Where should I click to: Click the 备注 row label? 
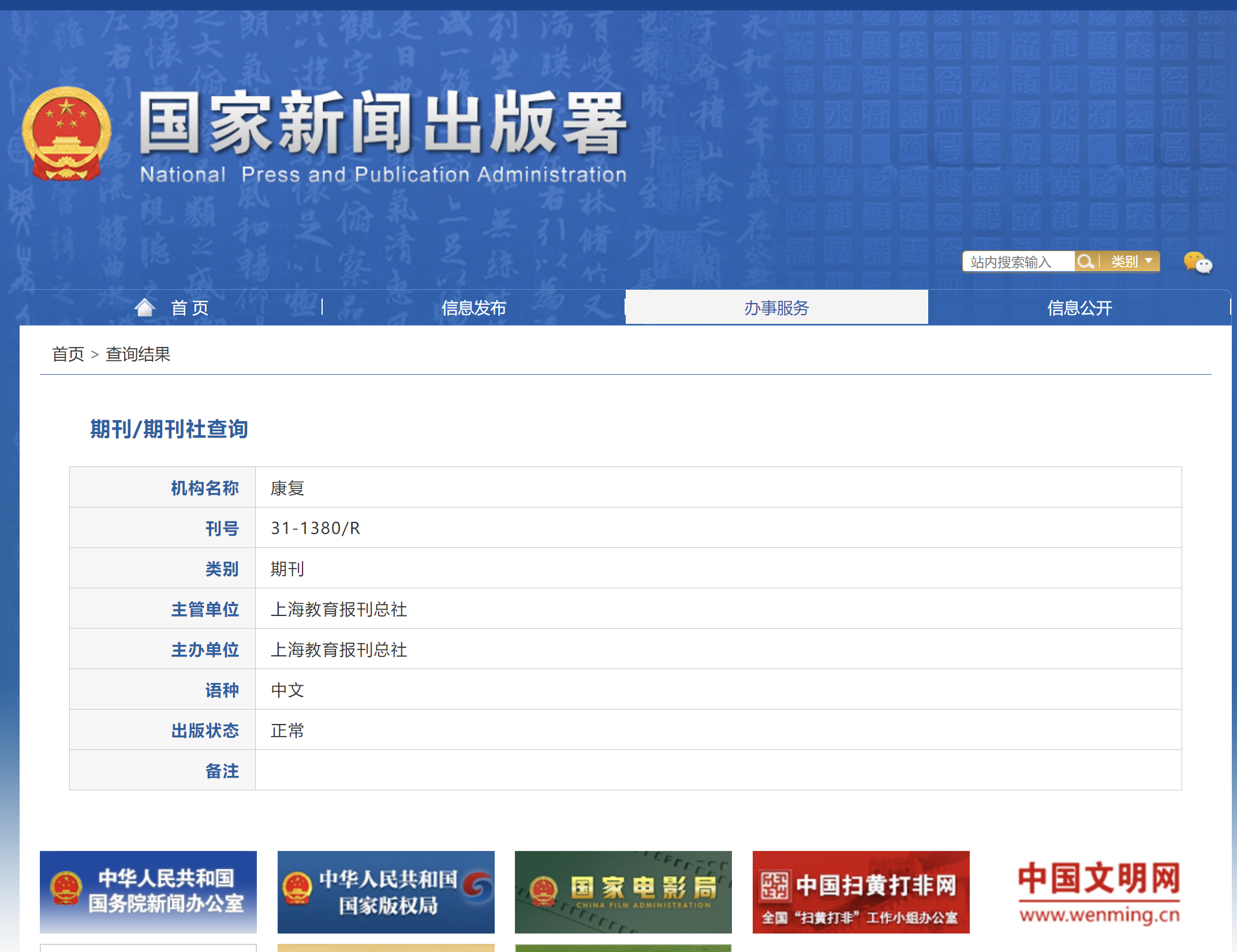[222, 771]
